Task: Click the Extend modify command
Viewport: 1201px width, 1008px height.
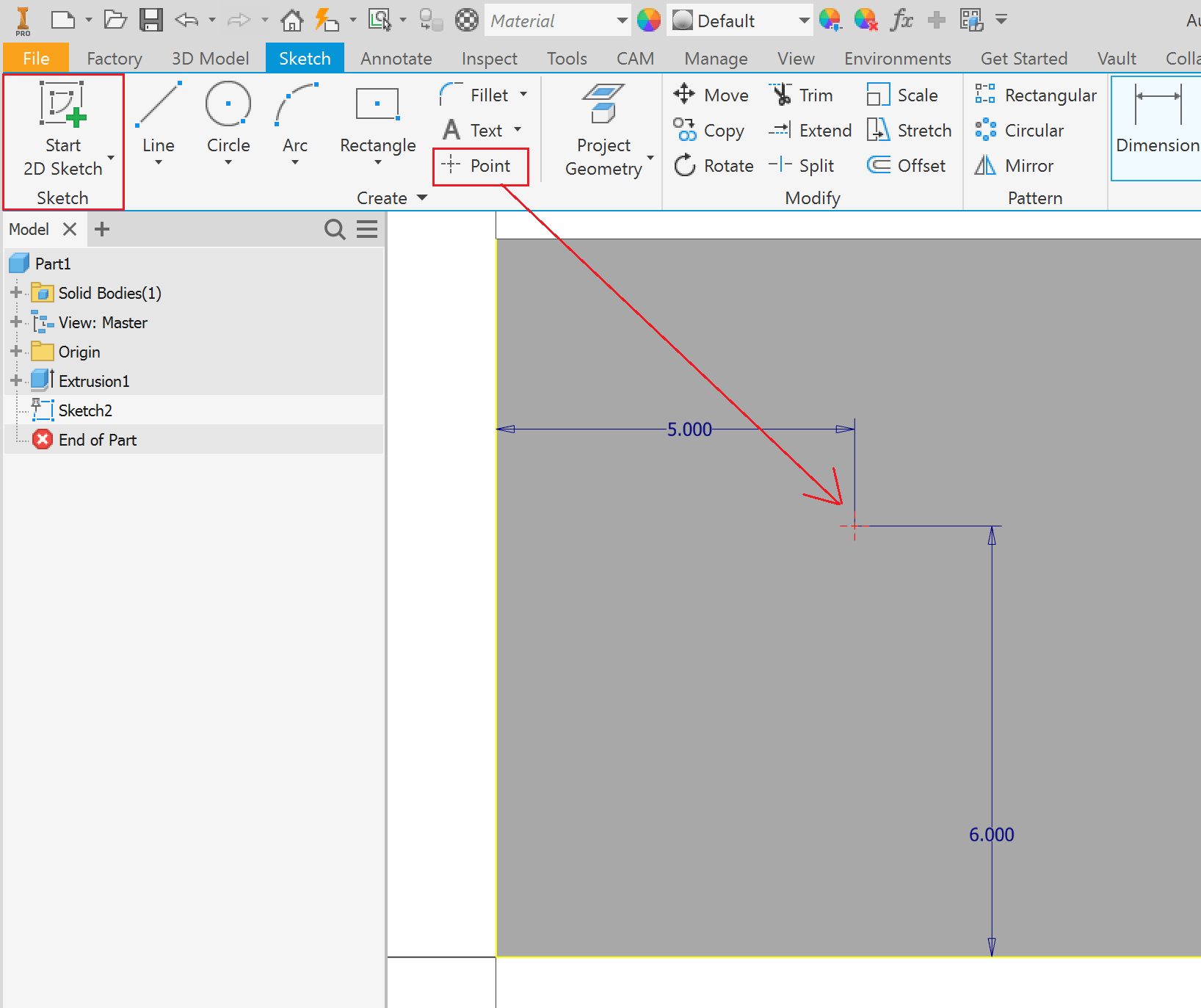Action: click(x=810, y=130)
